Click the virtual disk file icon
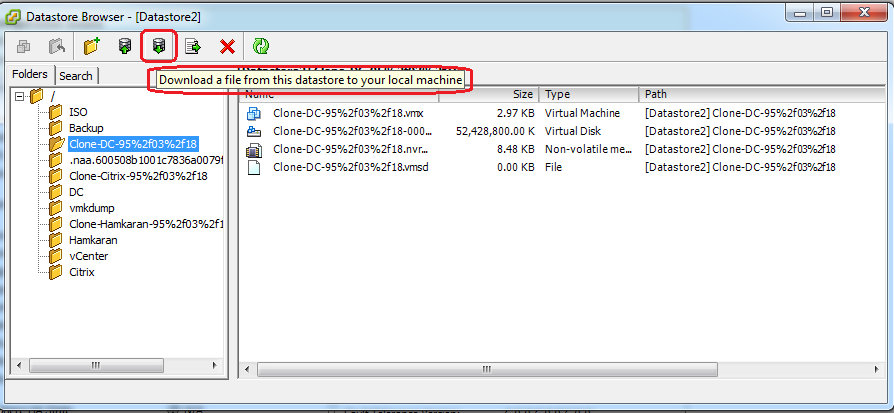This screenshot has height=413, width=894. (253, 132)
